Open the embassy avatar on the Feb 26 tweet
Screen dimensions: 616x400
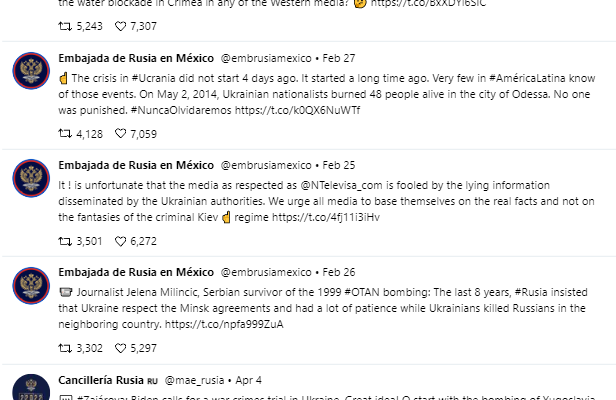pyautogui.click(x=31, y=285)
